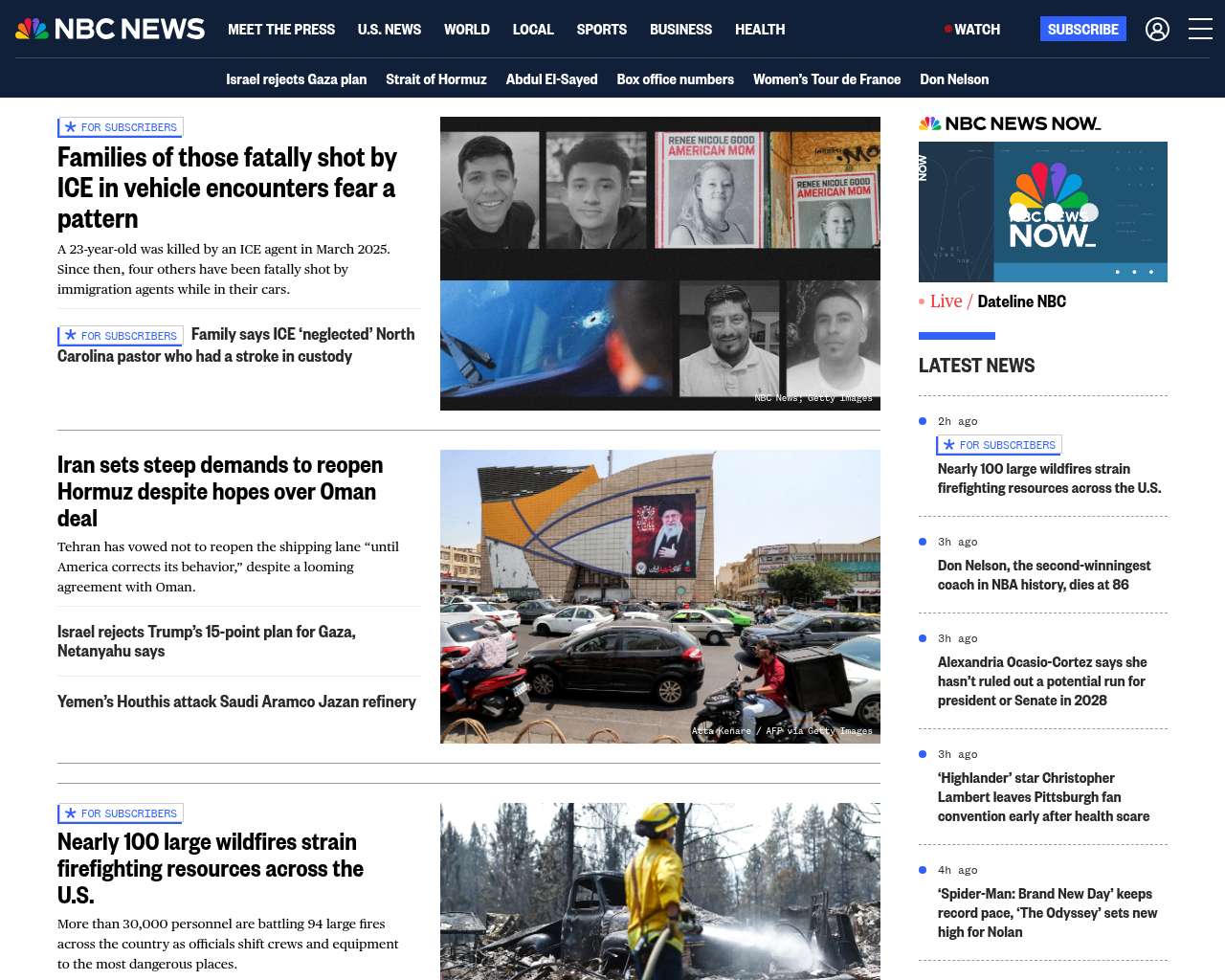Navigate to Sports section

tap(602, 30)
